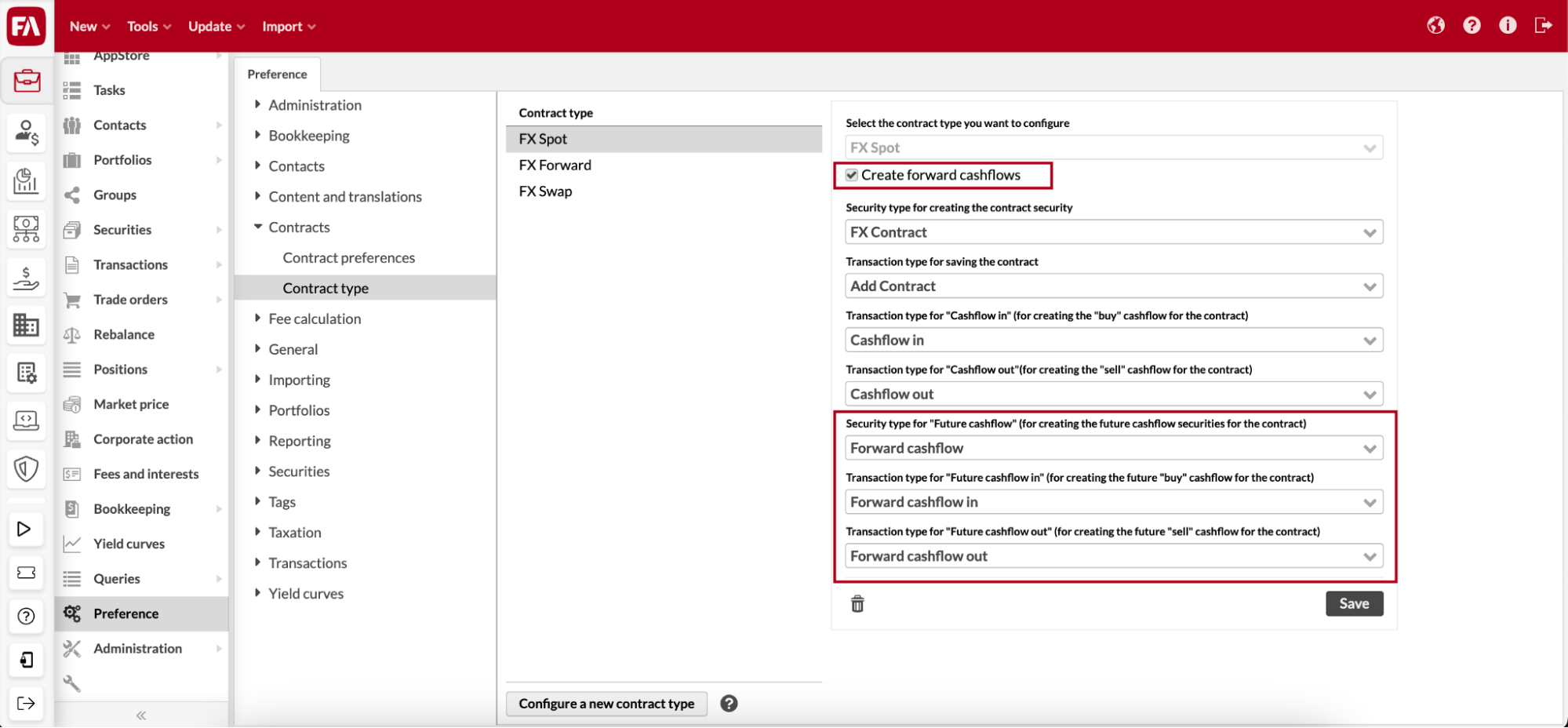Collapse the Contracts tree node
This screenshot has width=1568, height=728.
coord(258,227)
